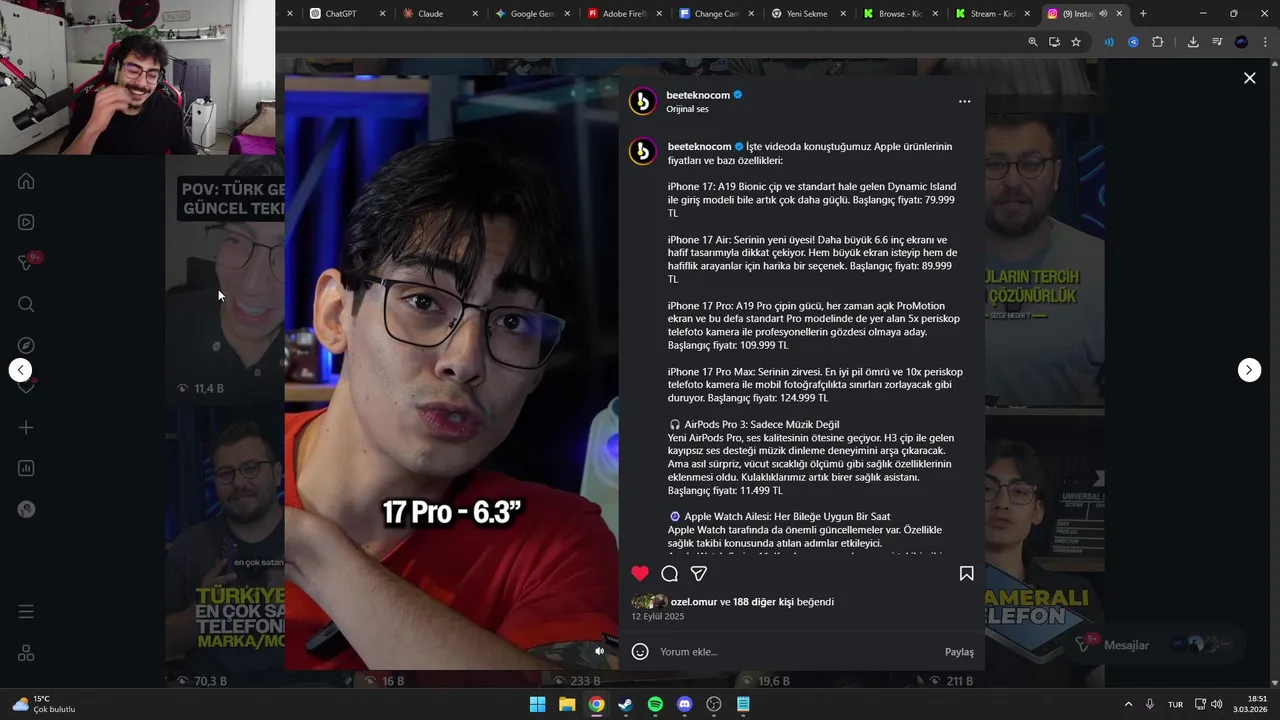Save the post with the bookmark icon
1280x720 pixels.
pyautogui.click(x=966, y=573)
